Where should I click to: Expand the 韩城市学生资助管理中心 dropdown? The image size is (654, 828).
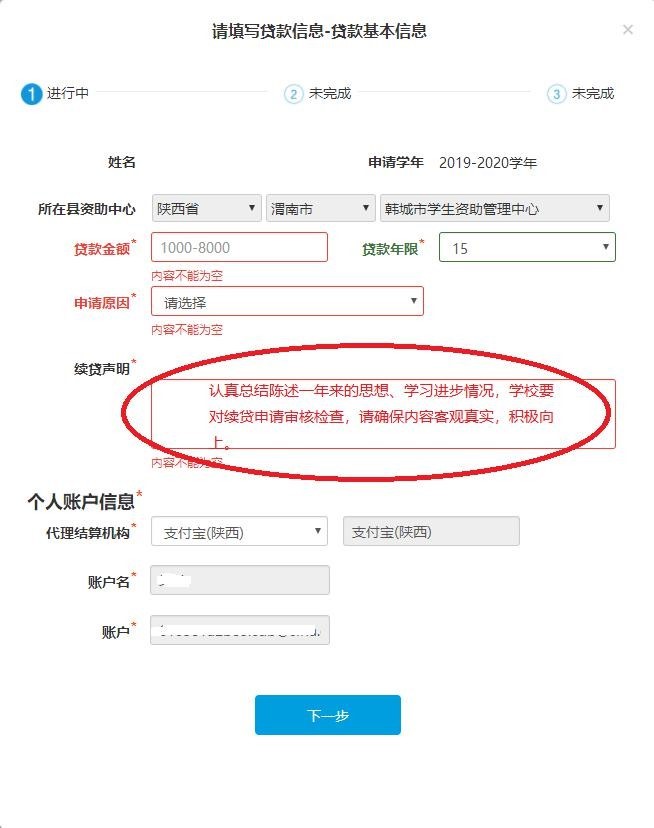tap(494, 208)
